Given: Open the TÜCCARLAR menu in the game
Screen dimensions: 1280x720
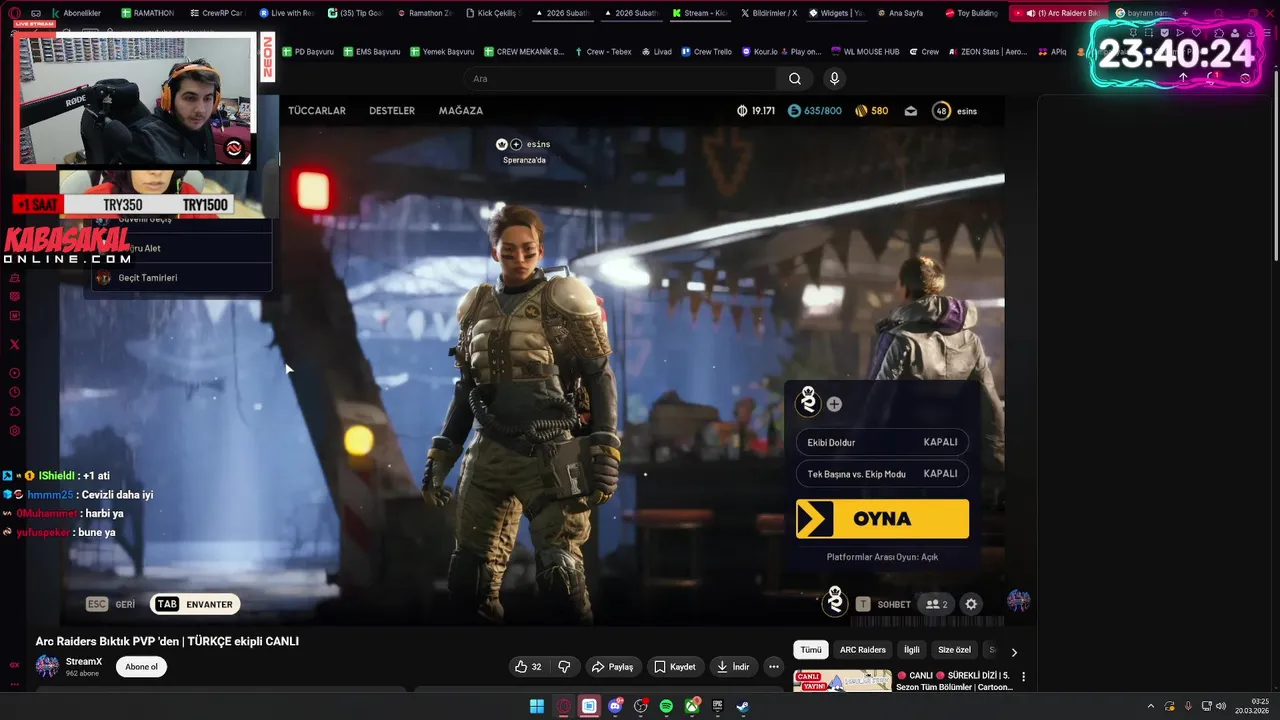Looking at the screenshot, I should click(317, 111).
